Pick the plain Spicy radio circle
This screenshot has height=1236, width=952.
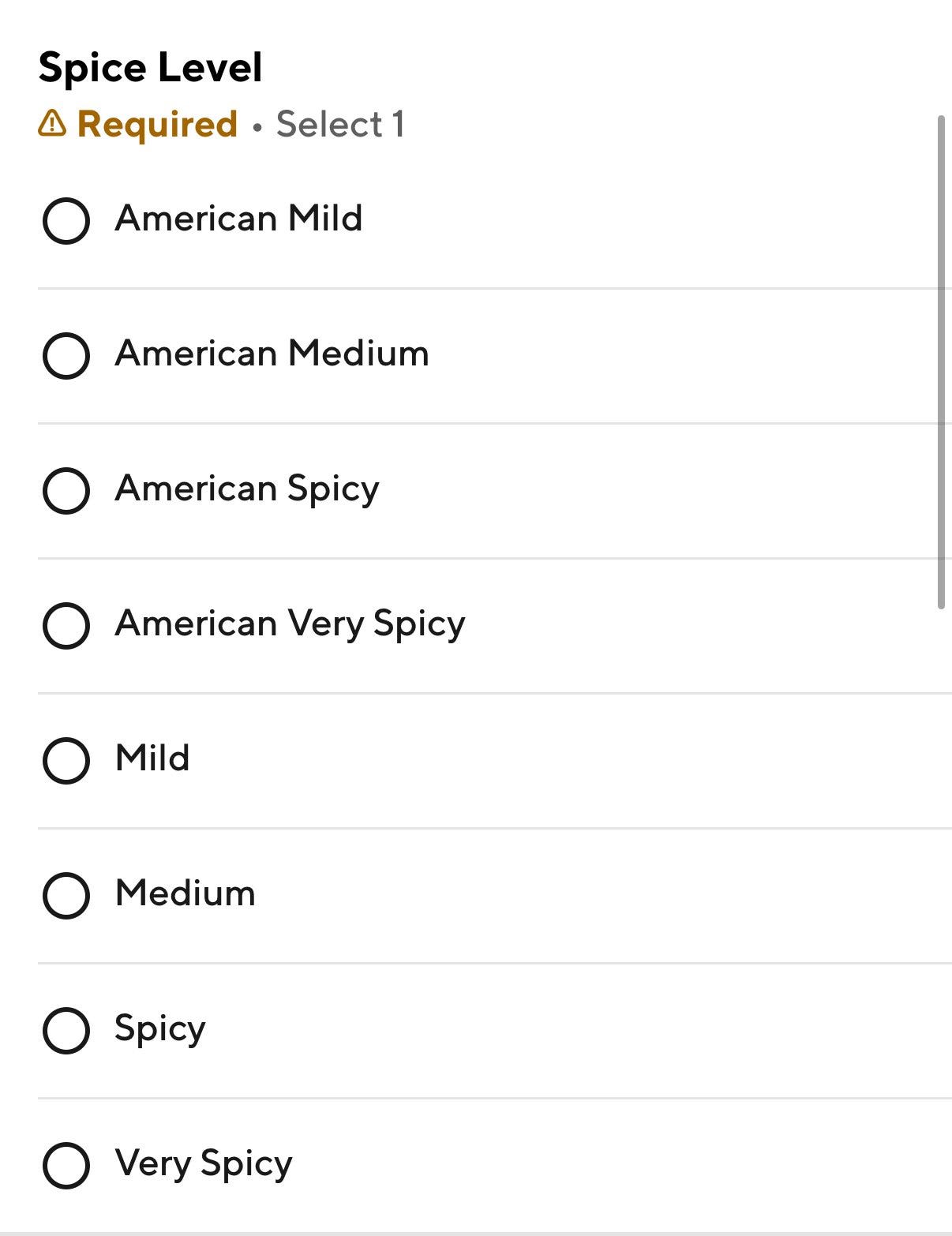tap(66, 1030)
